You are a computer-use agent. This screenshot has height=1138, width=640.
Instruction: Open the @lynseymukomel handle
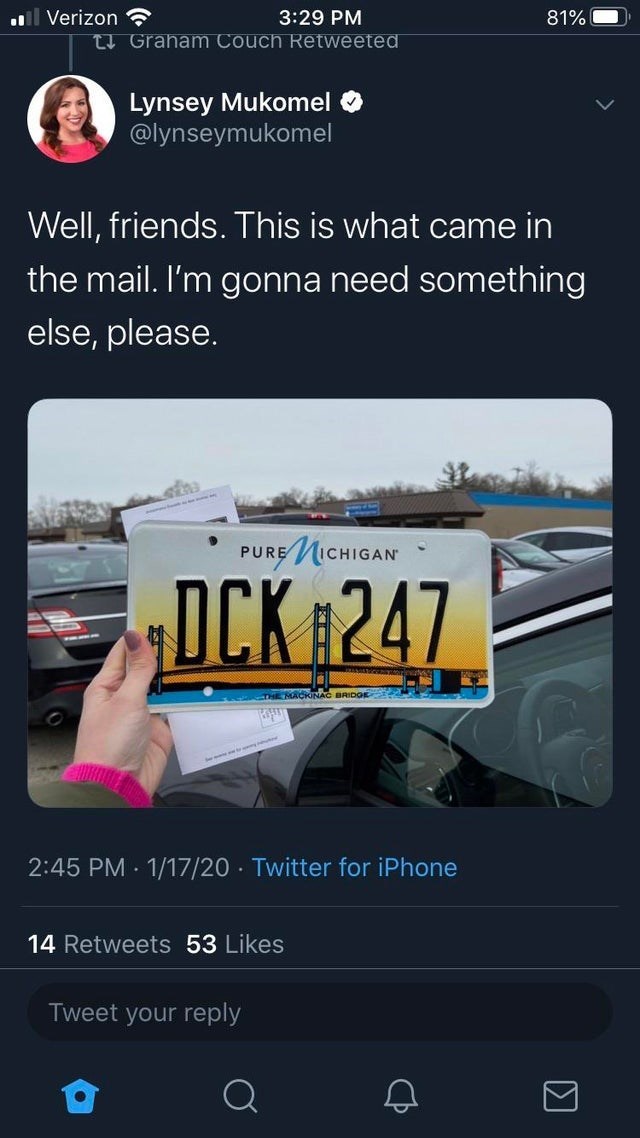tap(231, 133)
